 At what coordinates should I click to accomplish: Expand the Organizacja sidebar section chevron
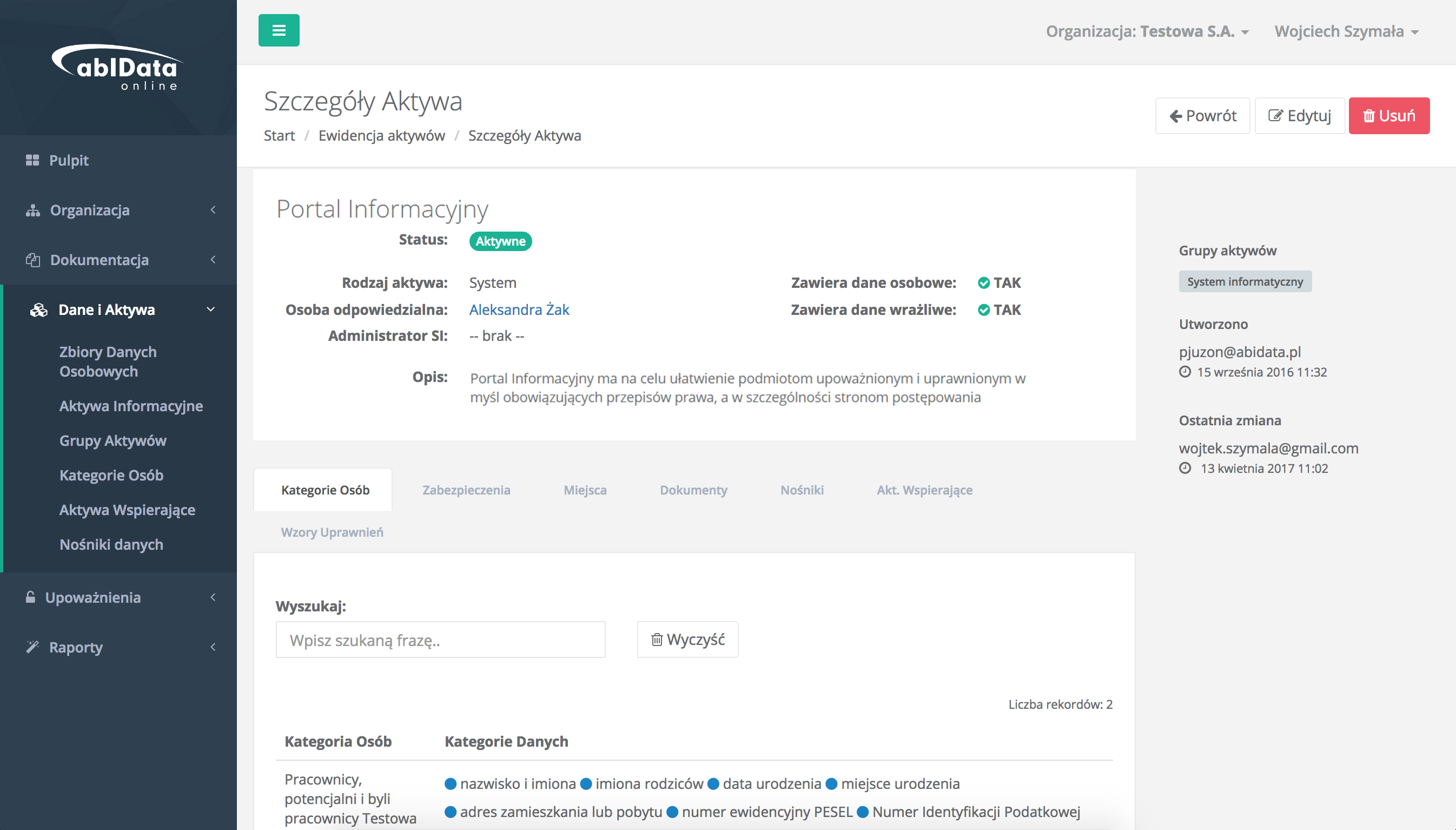click(213, 210)
